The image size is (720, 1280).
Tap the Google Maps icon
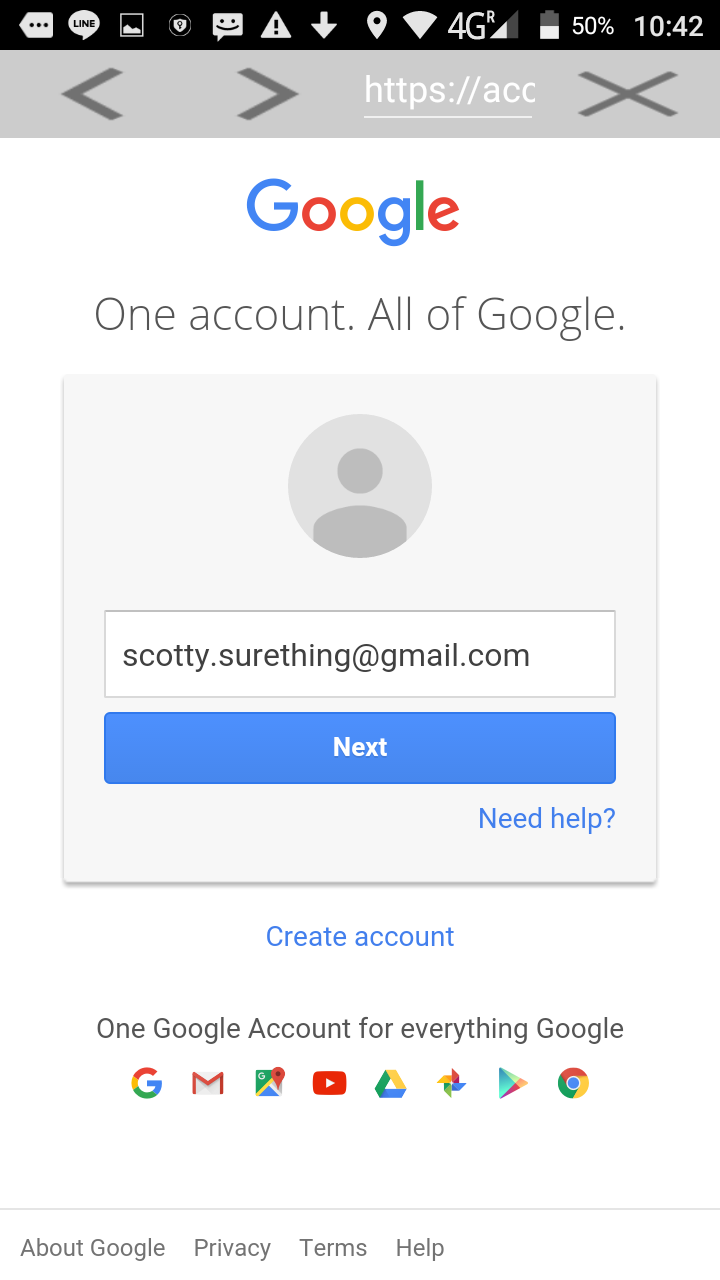pyautogui.click(x=269, y=1083)
